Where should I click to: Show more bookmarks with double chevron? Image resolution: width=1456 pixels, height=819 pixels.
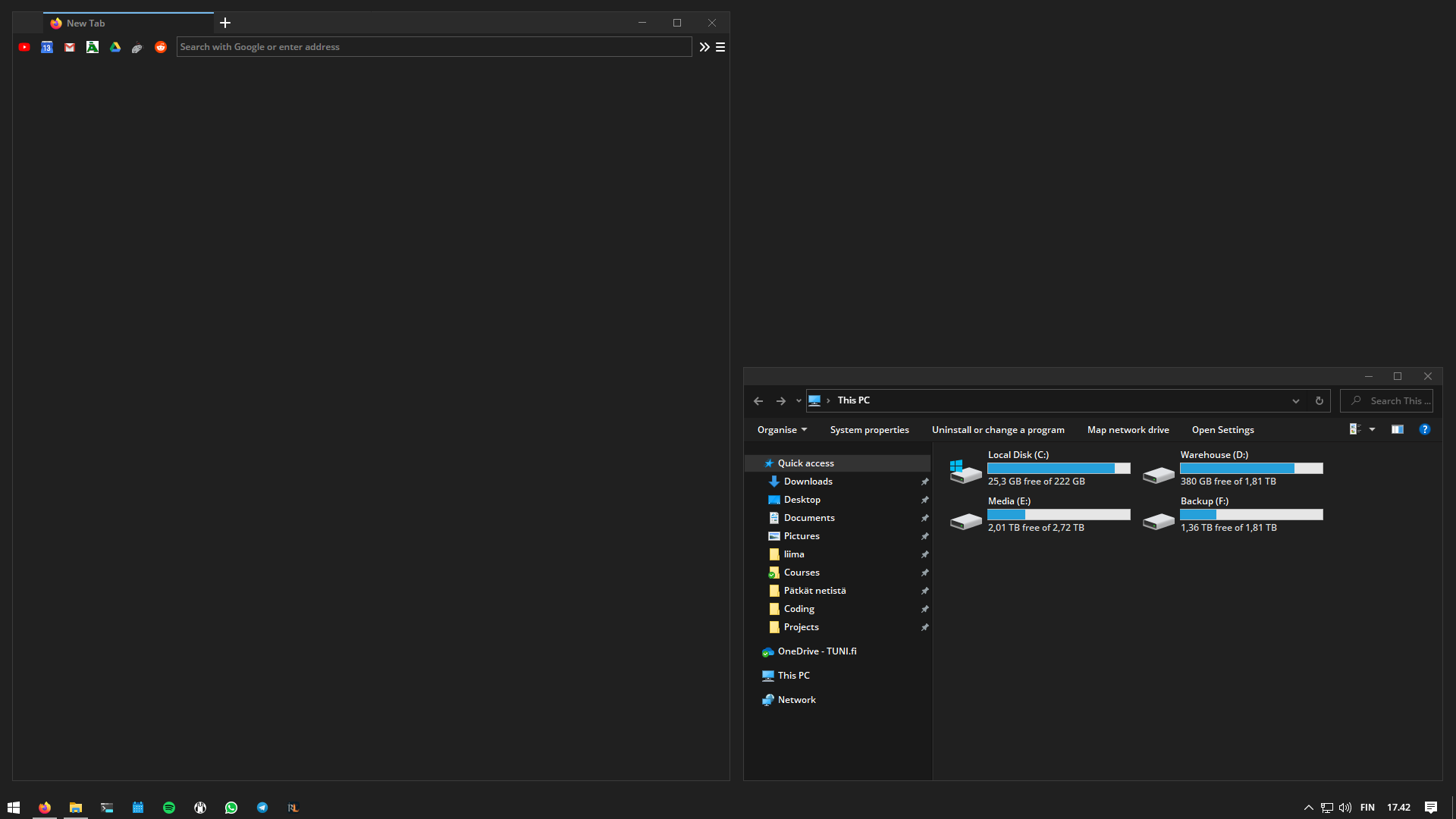[704, 47]
